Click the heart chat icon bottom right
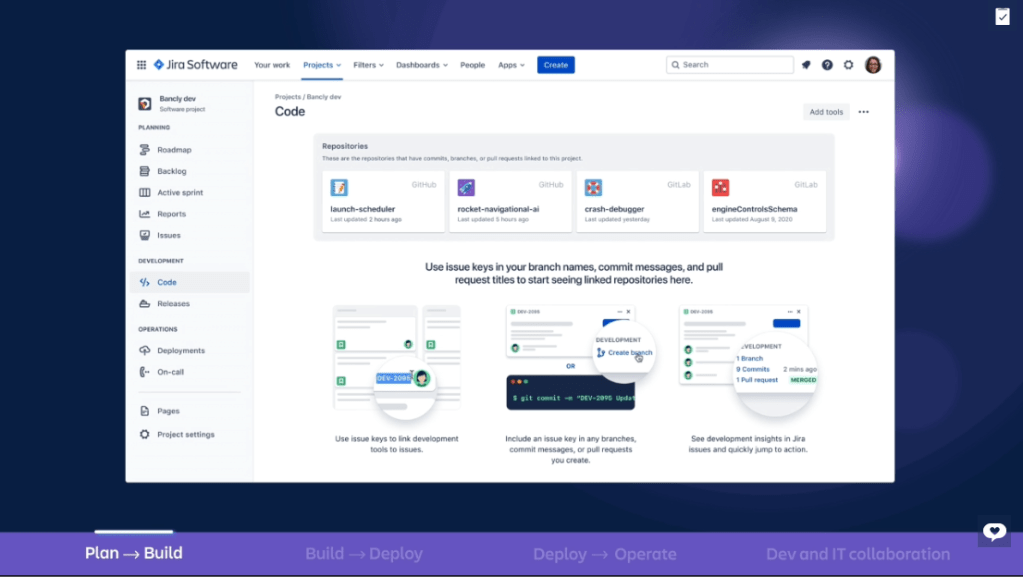This screenshot has height=577, width=1023. [x=994, y=531]
